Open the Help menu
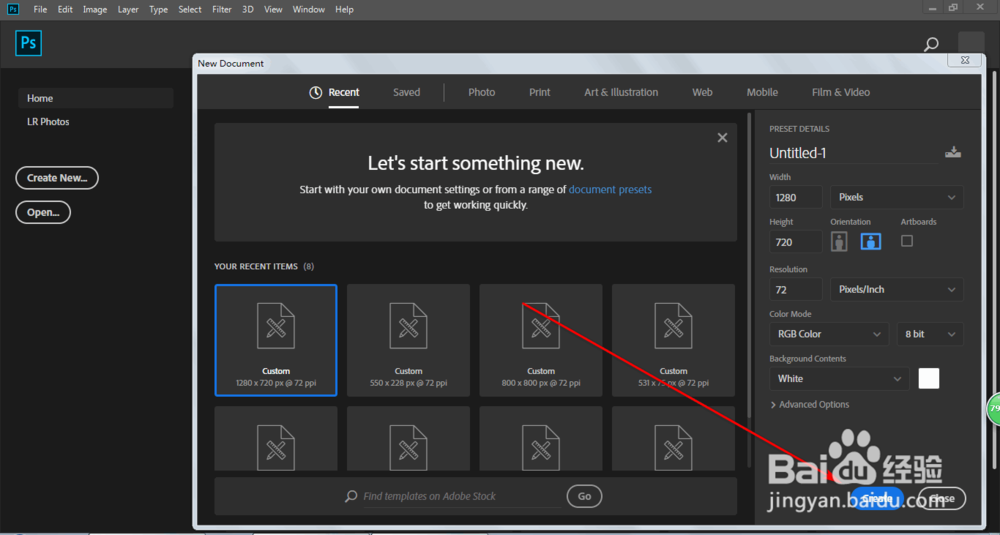 [344, 10]
